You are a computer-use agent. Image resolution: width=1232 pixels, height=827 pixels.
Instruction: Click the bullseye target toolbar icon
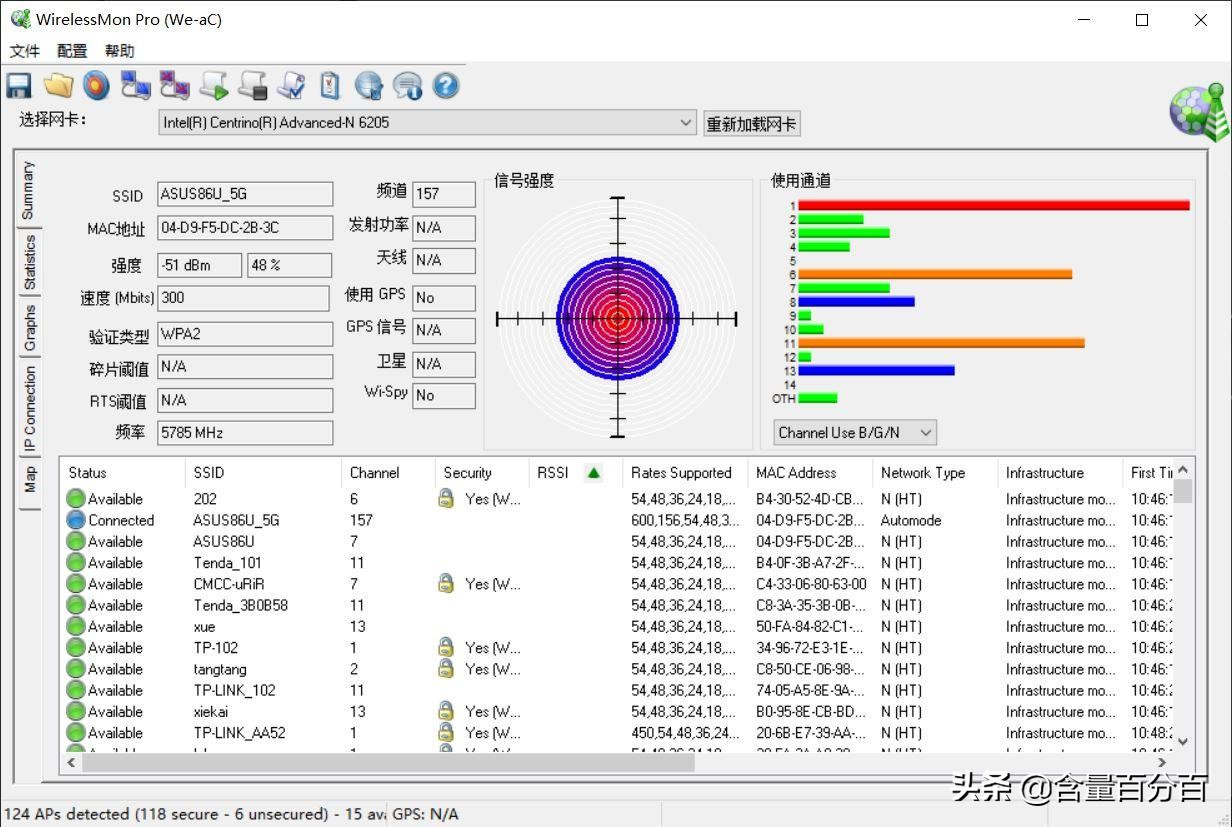click(x=96, y=85)
